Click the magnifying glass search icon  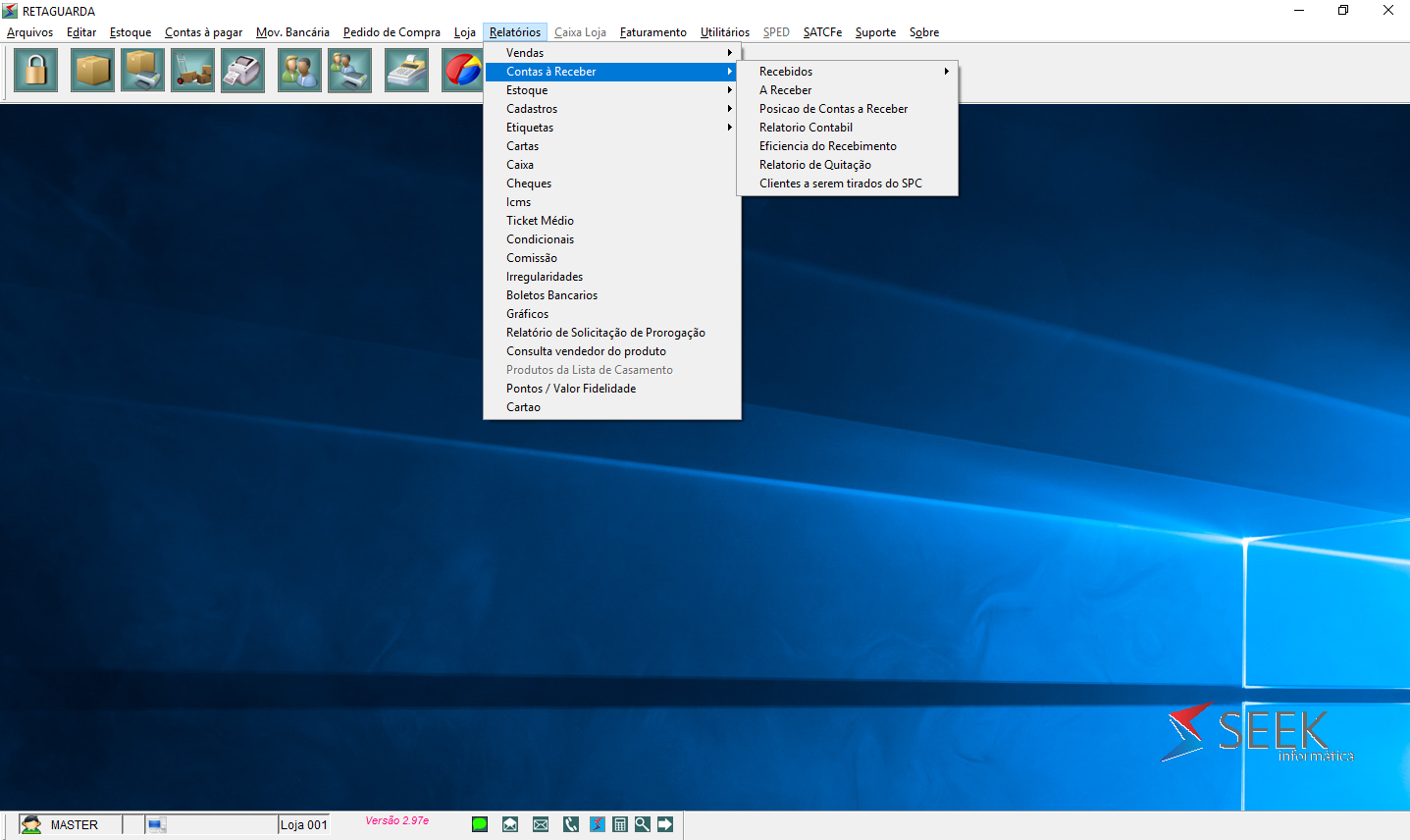pos(642,824)
